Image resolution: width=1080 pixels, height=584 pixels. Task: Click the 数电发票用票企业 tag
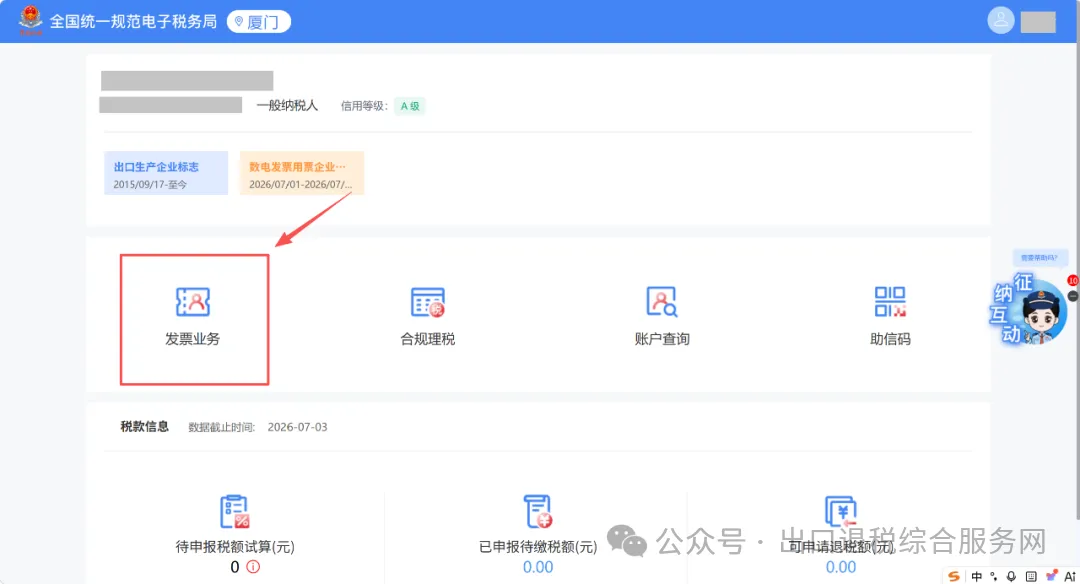pos(302,173)
